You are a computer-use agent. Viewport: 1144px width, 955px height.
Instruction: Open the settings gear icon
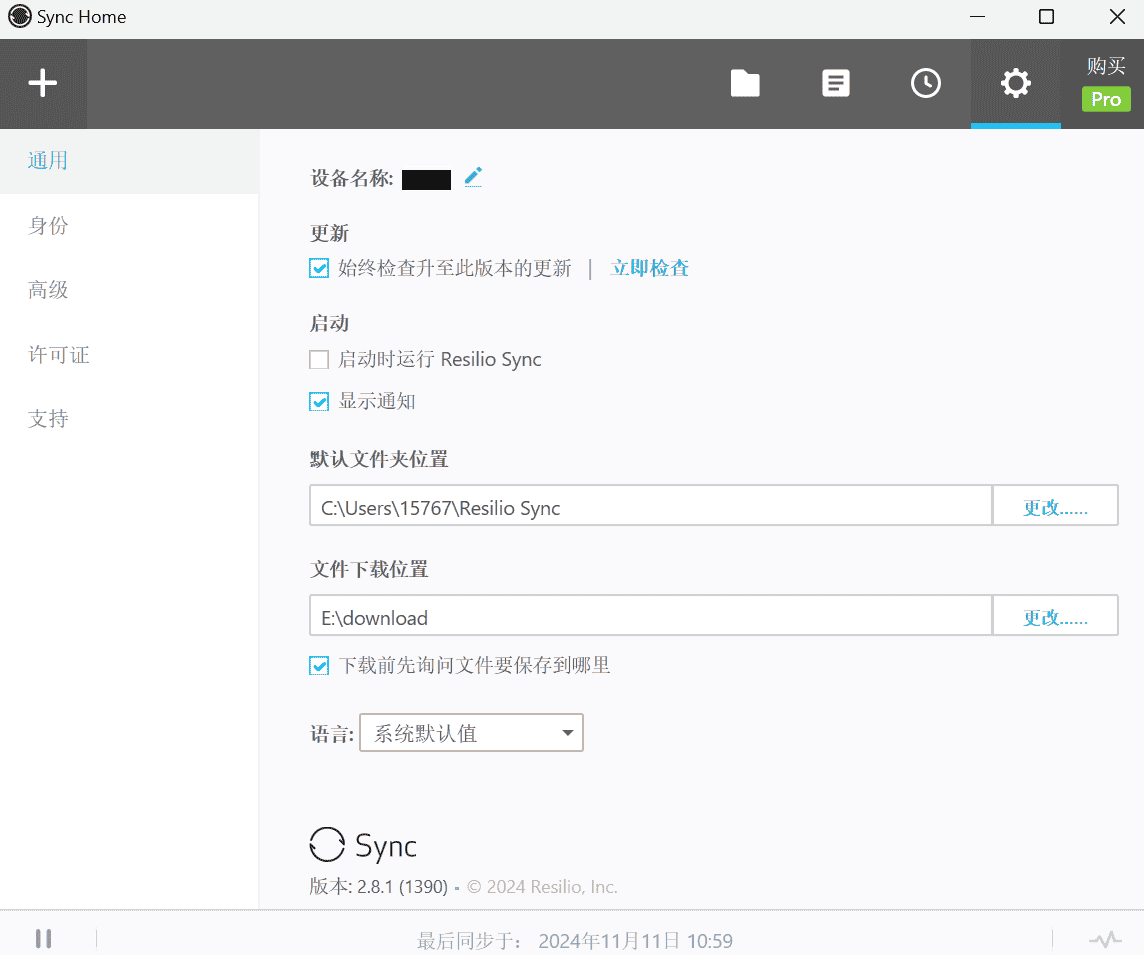(x=1016, y=83)
